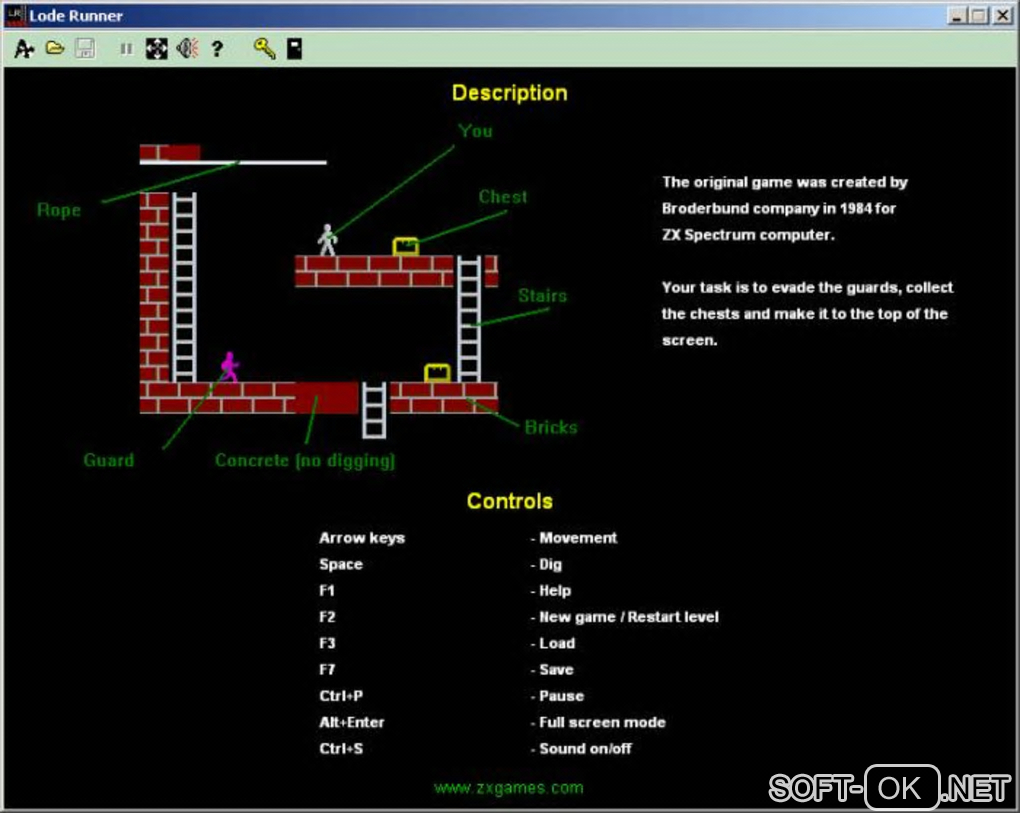Click the 'Description' heading

[x=509, y=93]
